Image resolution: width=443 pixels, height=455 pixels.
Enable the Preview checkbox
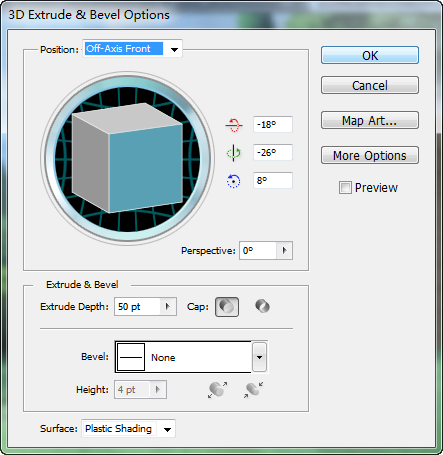345,188
